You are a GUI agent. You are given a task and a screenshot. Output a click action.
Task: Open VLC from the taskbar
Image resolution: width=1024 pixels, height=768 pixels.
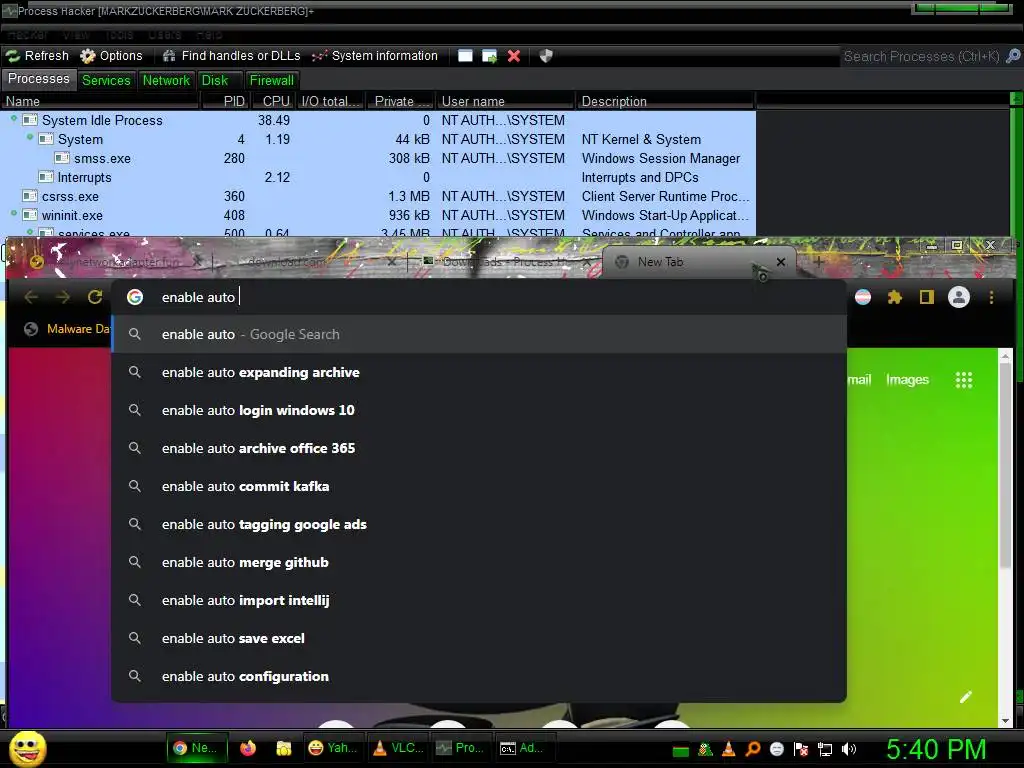(398, 748)
